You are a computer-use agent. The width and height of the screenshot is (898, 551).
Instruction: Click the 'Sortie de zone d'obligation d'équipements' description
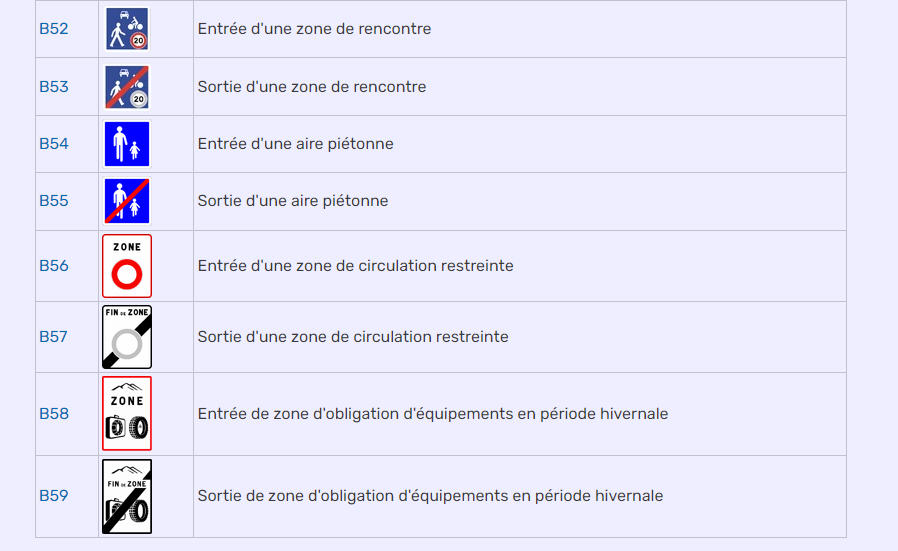[x=431, y=495]
